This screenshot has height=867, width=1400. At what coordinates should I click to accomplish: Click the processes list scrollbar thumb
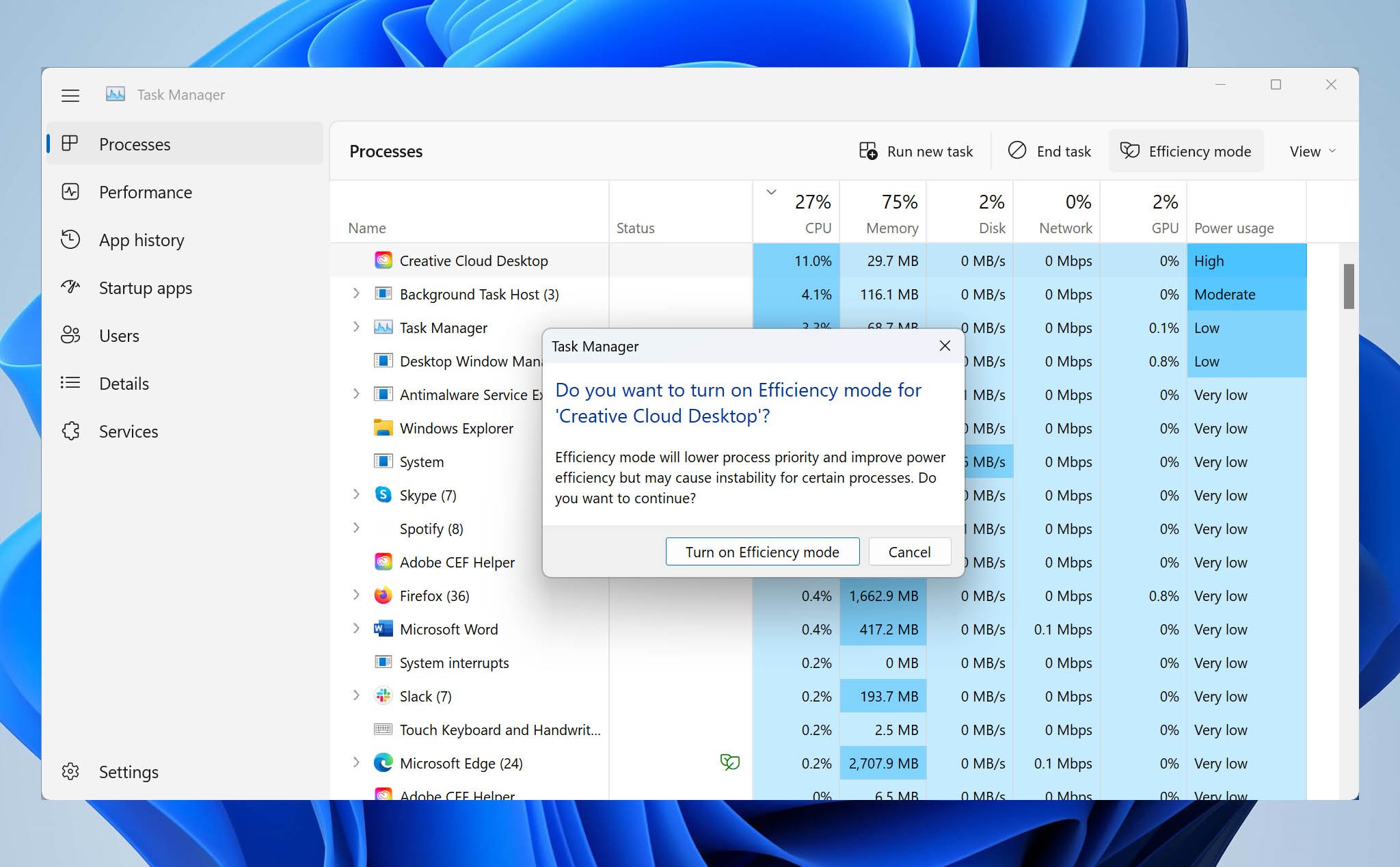[x=1348, y=286]
